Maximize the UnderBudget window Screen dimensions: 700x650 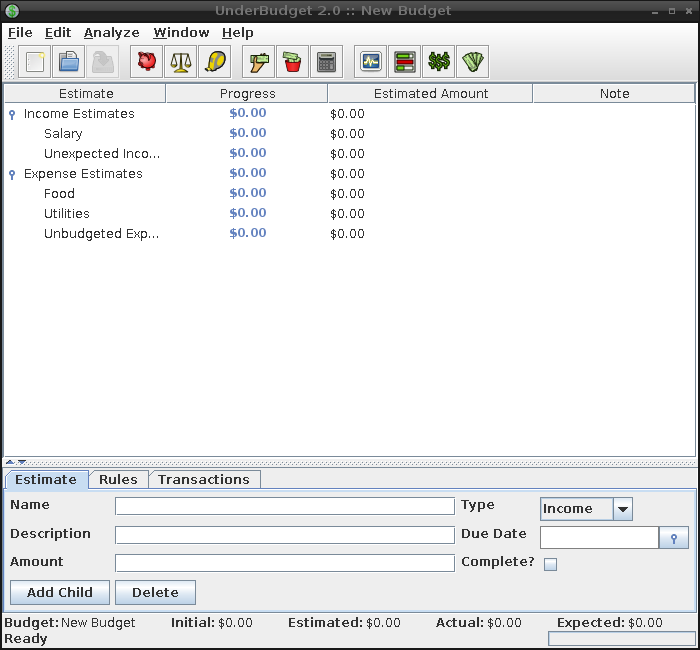tap(672, 11)
